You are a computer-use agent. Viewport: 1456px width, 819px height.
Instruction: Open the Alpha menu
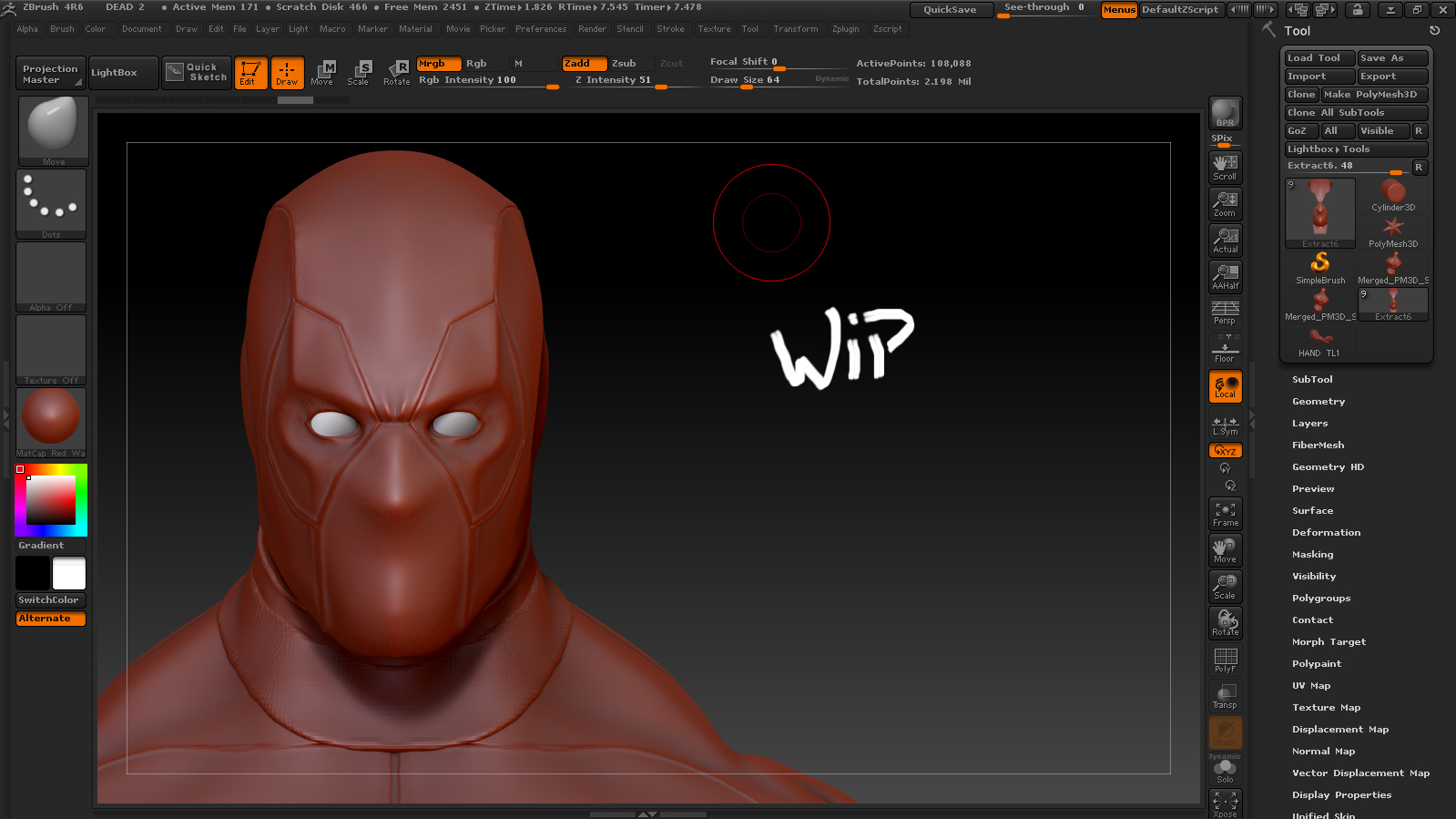(27, 29)
